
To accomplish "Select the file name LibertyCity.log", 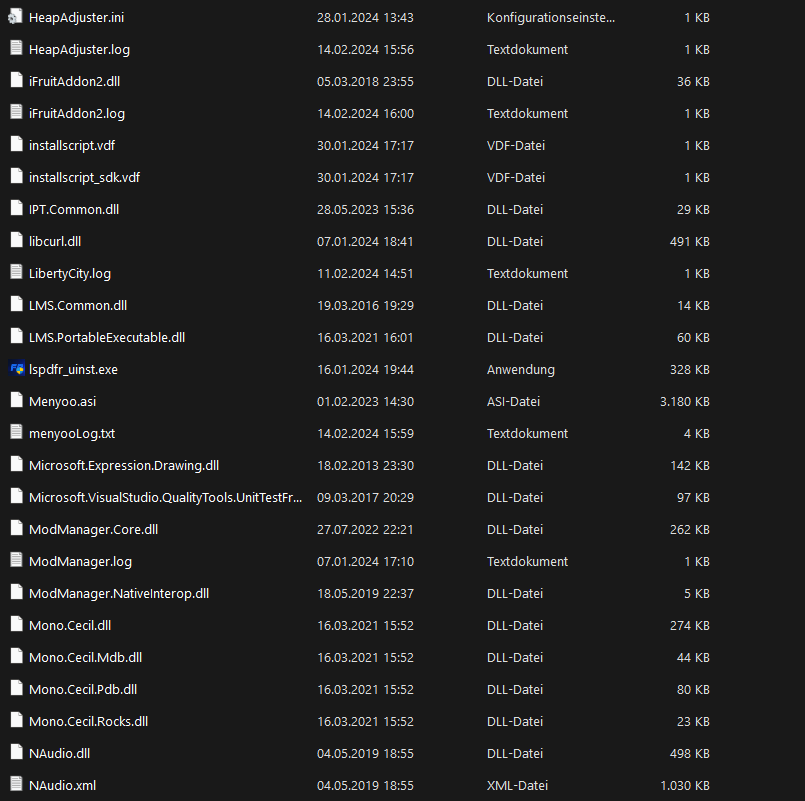I will point(70,273).
